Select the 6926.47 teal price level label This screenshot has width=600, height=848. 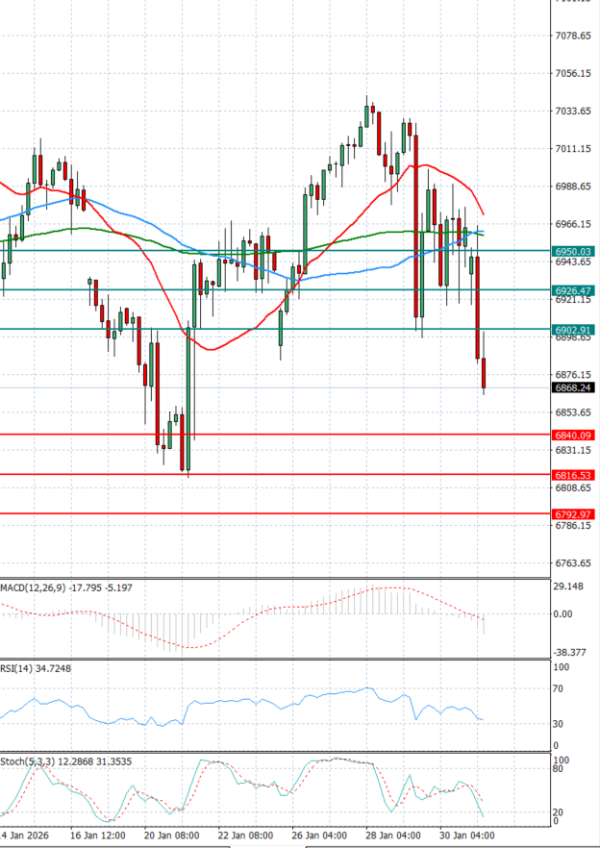click(573, 290)
